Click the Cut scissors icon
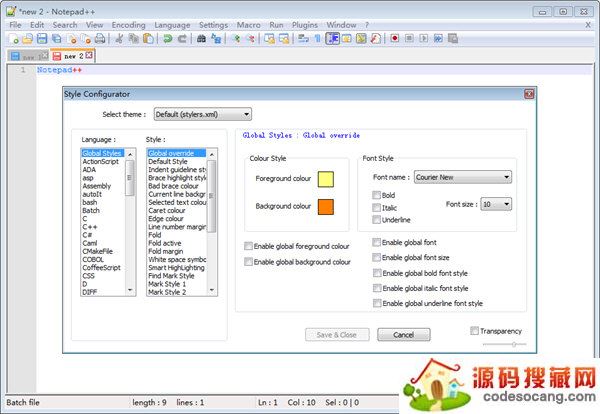This screenshot has height=414, width=600. pos(119,39)
